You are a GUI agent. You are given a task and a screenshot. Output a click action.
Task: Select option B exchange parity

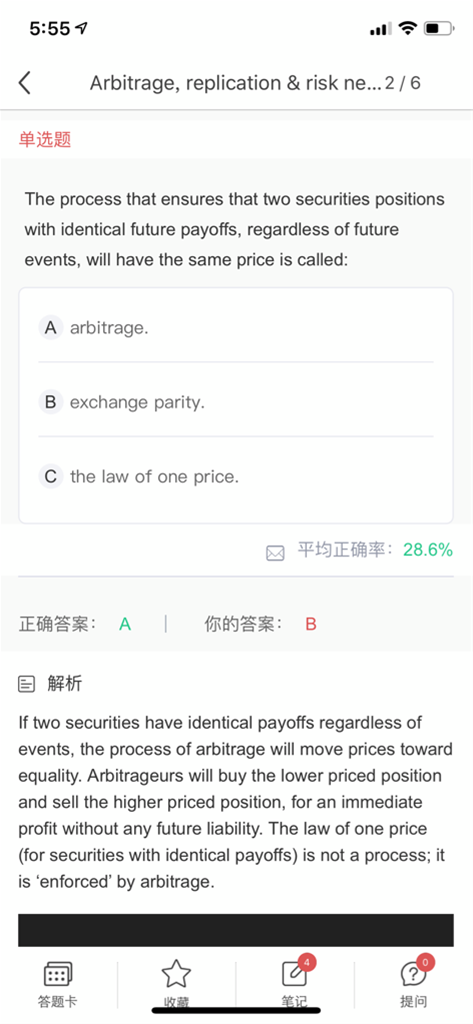[236, 402]
